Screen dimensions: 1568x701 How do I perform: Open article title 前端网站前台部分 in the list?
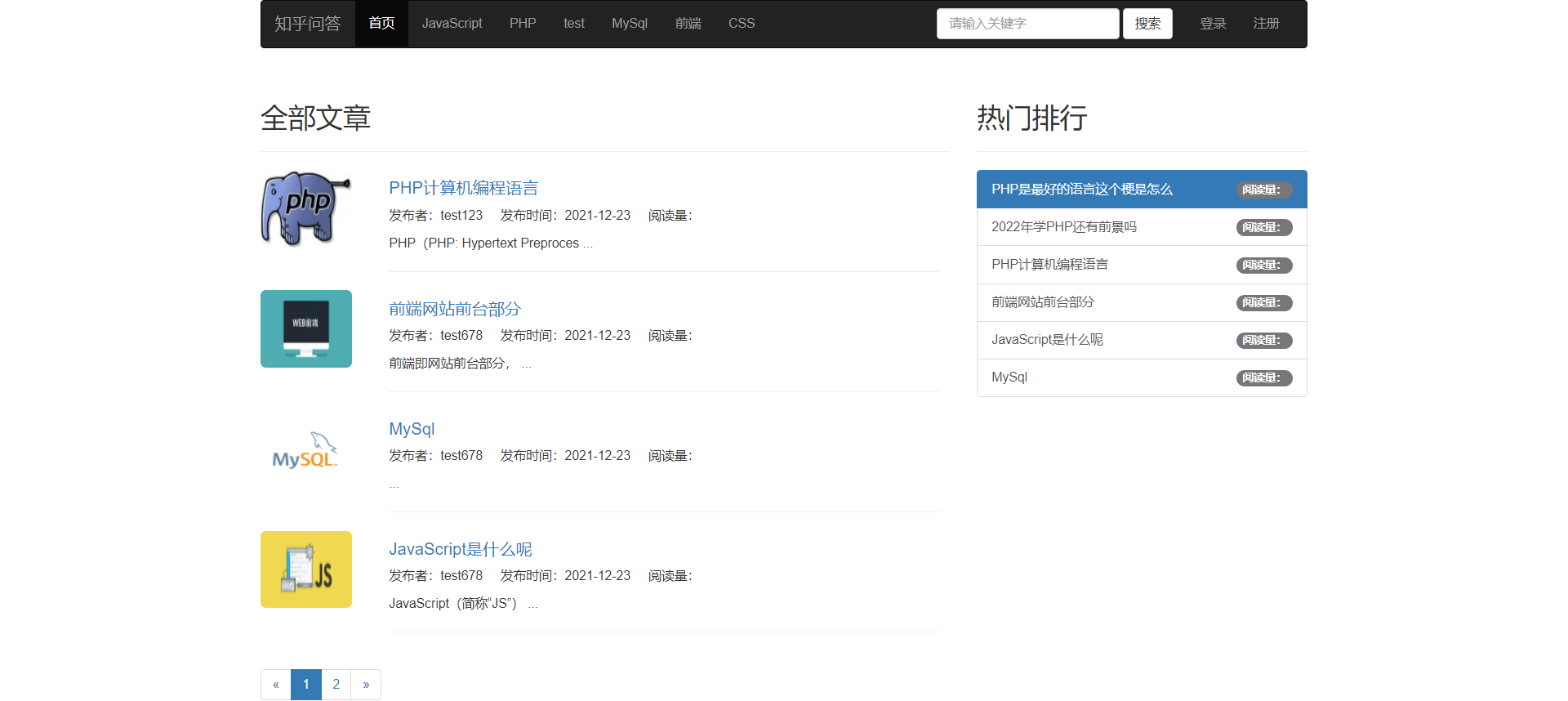(x=455, y=309)
